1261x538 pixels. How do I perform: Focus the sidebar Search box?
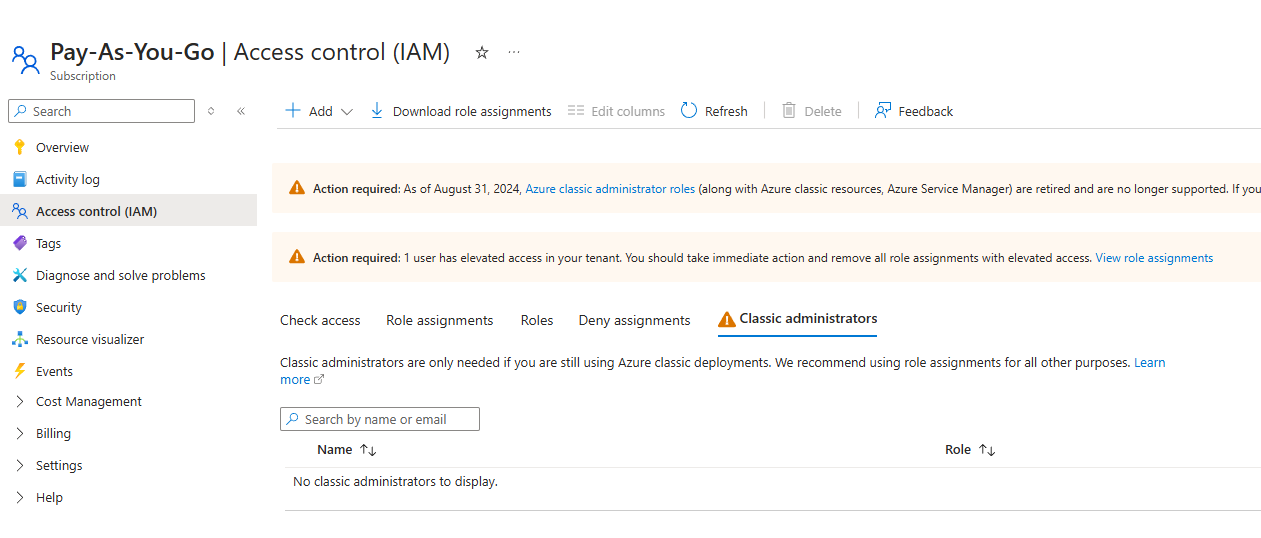(x=101, y=111)
